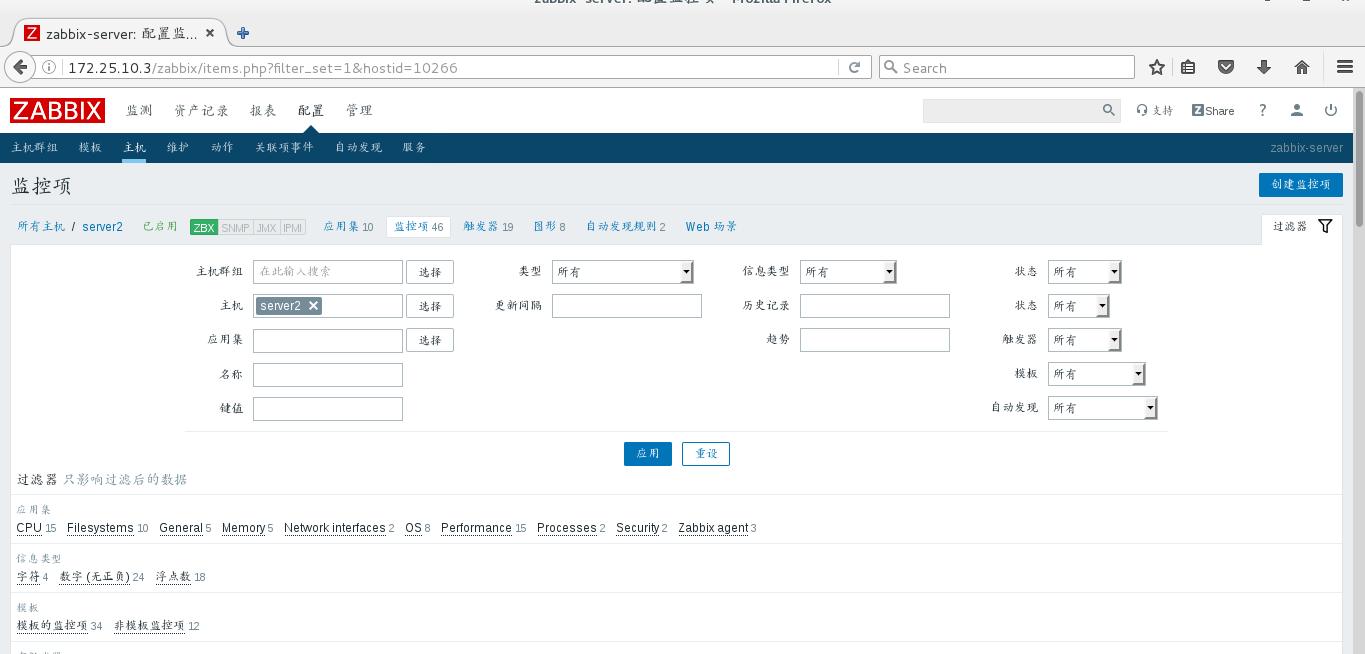Open the downloads arrow icon
The height and width of the screenshot is (654, 1365).
(x=1263, y=67)
